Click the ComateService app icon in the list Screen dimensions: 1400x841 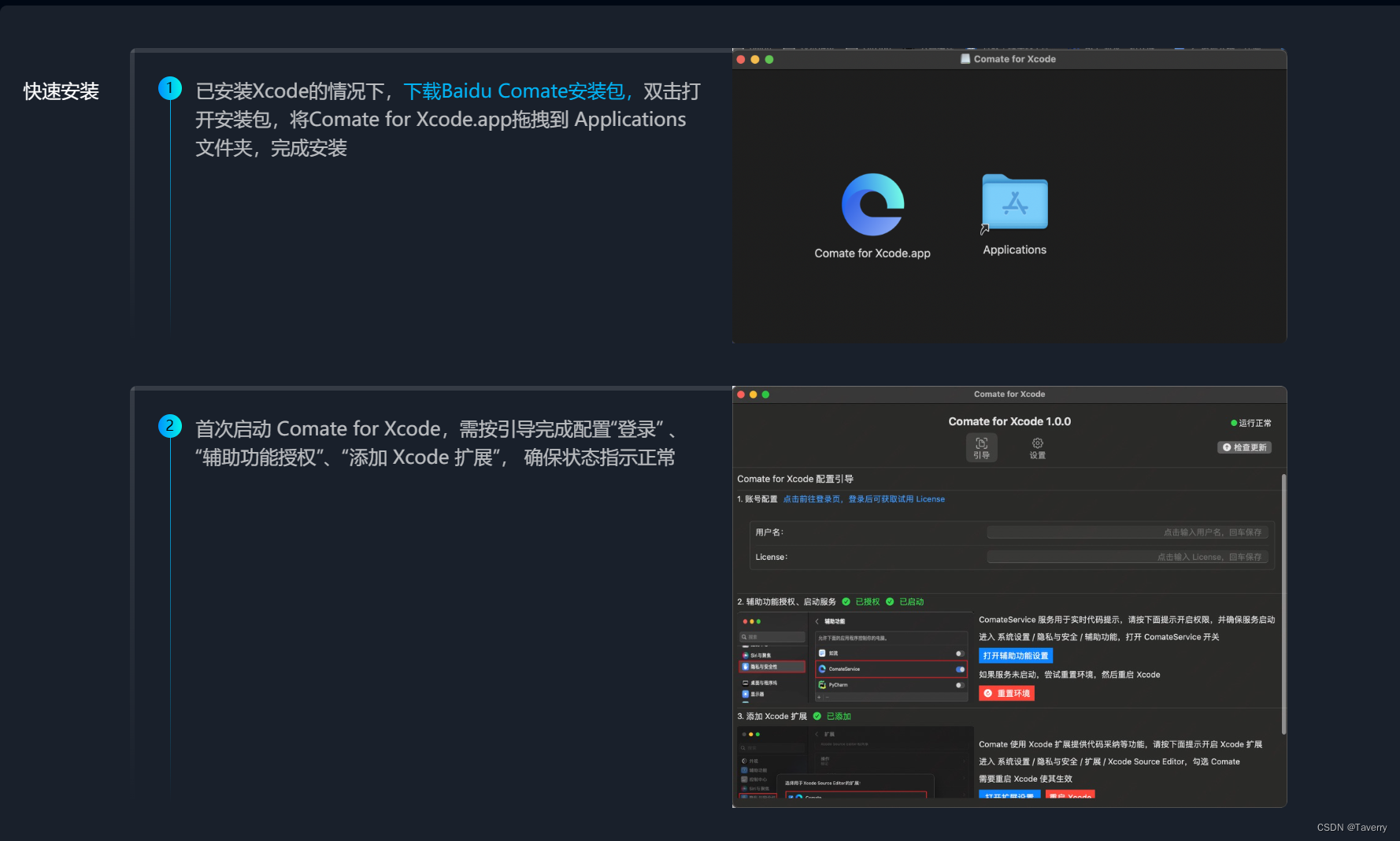822,669
